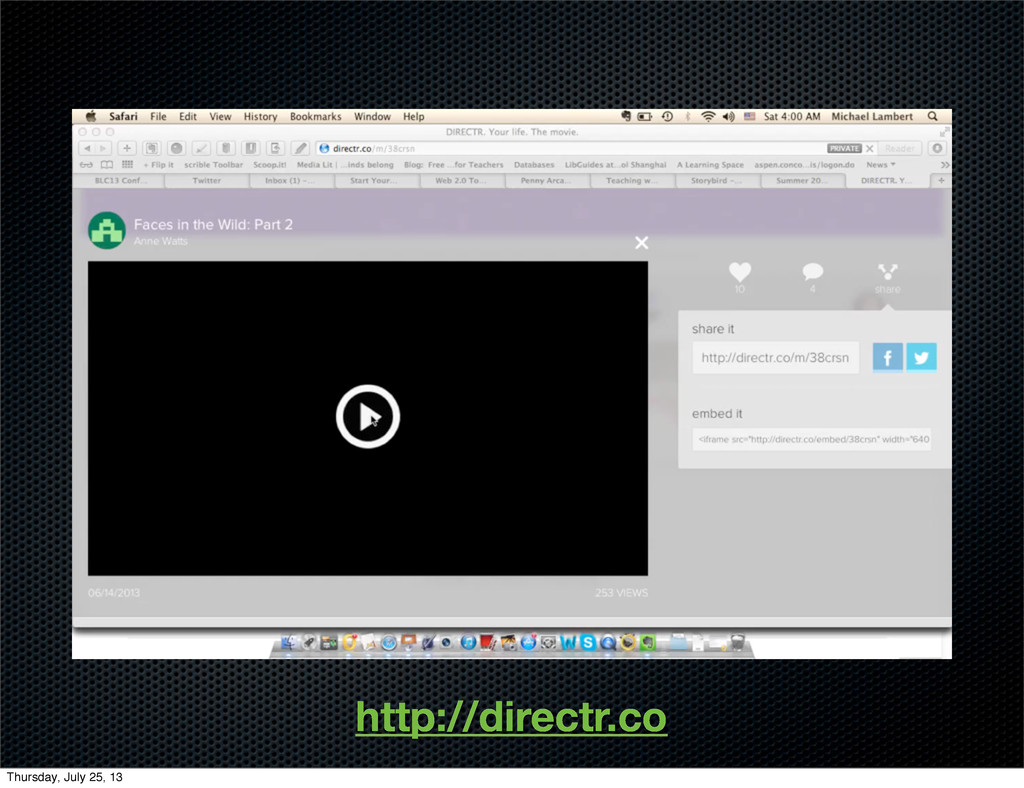Viewport: 1024px width, 788px height.
Task: Stop loading with address bar X
Action: (x=869, y=148)
